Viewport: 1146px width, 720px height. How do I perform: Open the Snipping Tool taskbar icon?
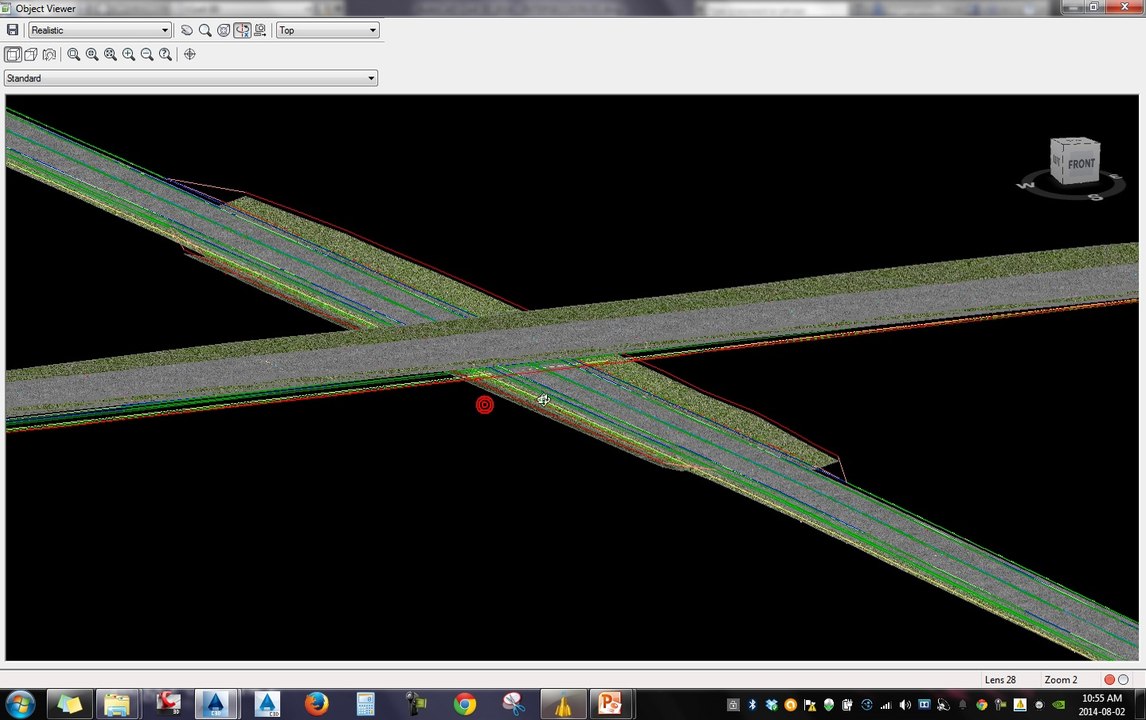[515, 705]
